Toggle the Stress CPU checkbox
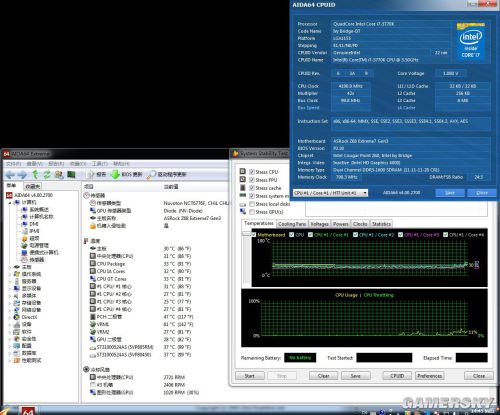The width and height of the screenshot is (500, 415). pos(252,172)
